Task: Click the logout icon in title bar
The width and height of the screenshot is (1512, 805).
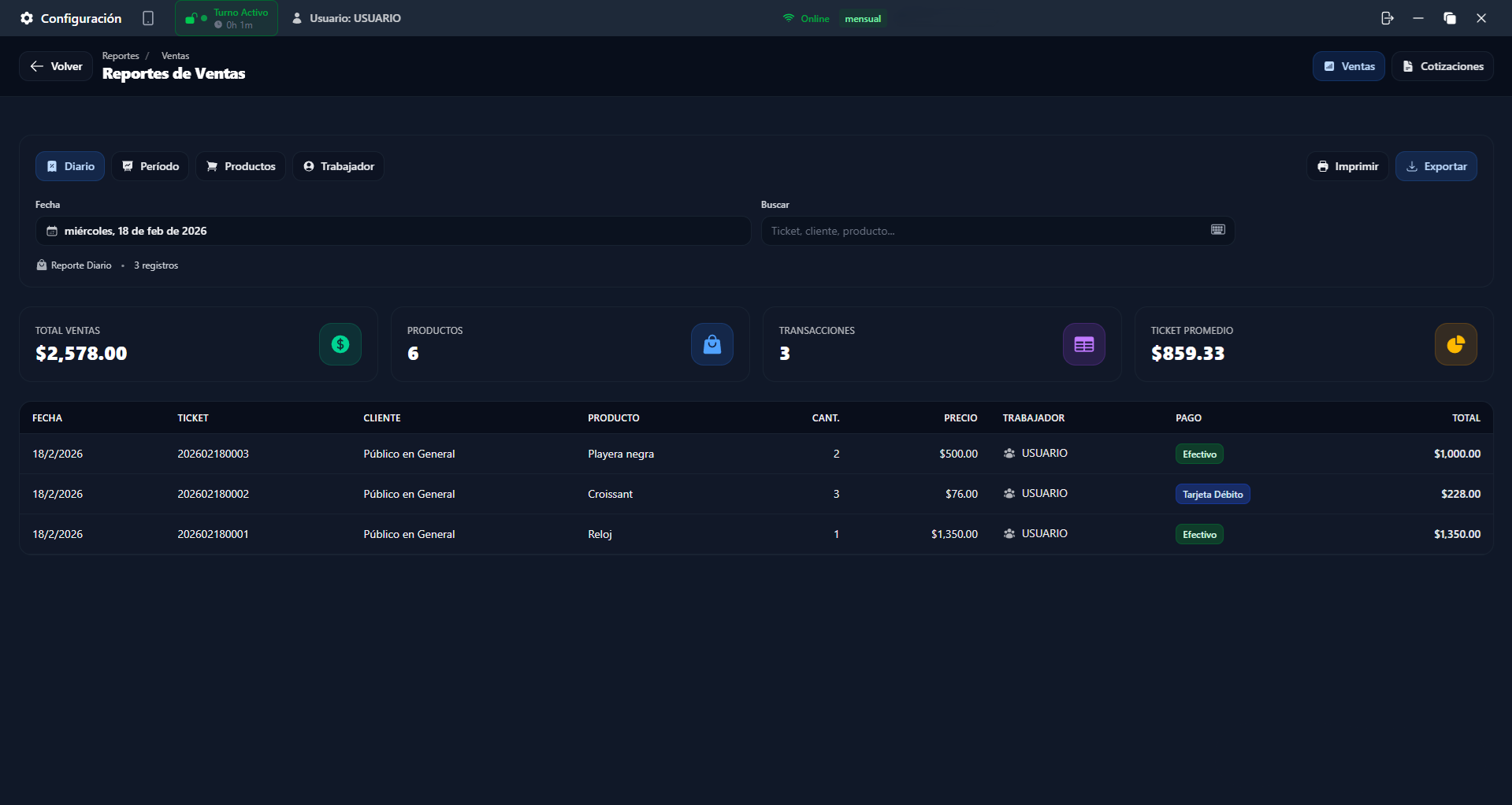Action: (1387, 18)
